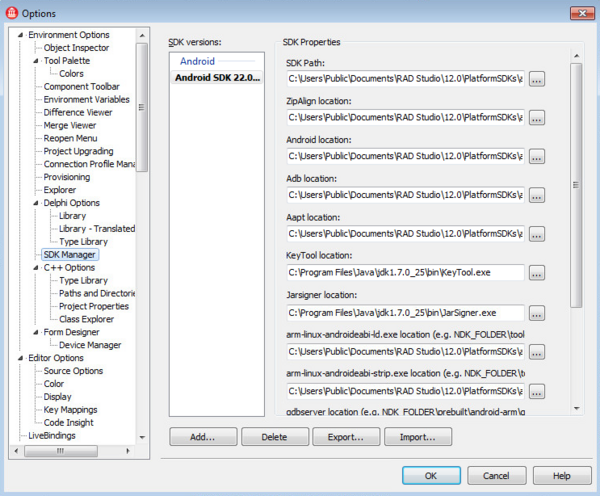The image size is (600, 496).
Task: Open Difference Viewer options
Action: click(x=78, y=113)
